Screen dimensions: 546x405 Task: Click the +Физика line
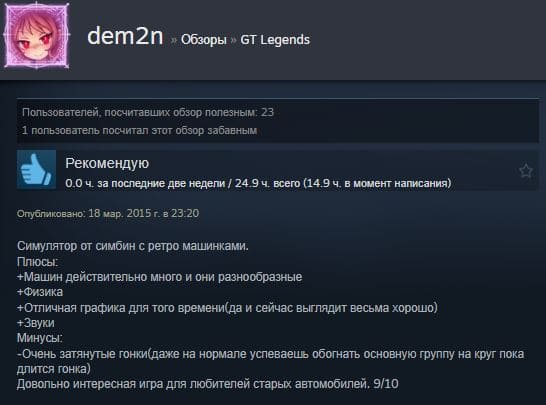click(x=40, y=292)
